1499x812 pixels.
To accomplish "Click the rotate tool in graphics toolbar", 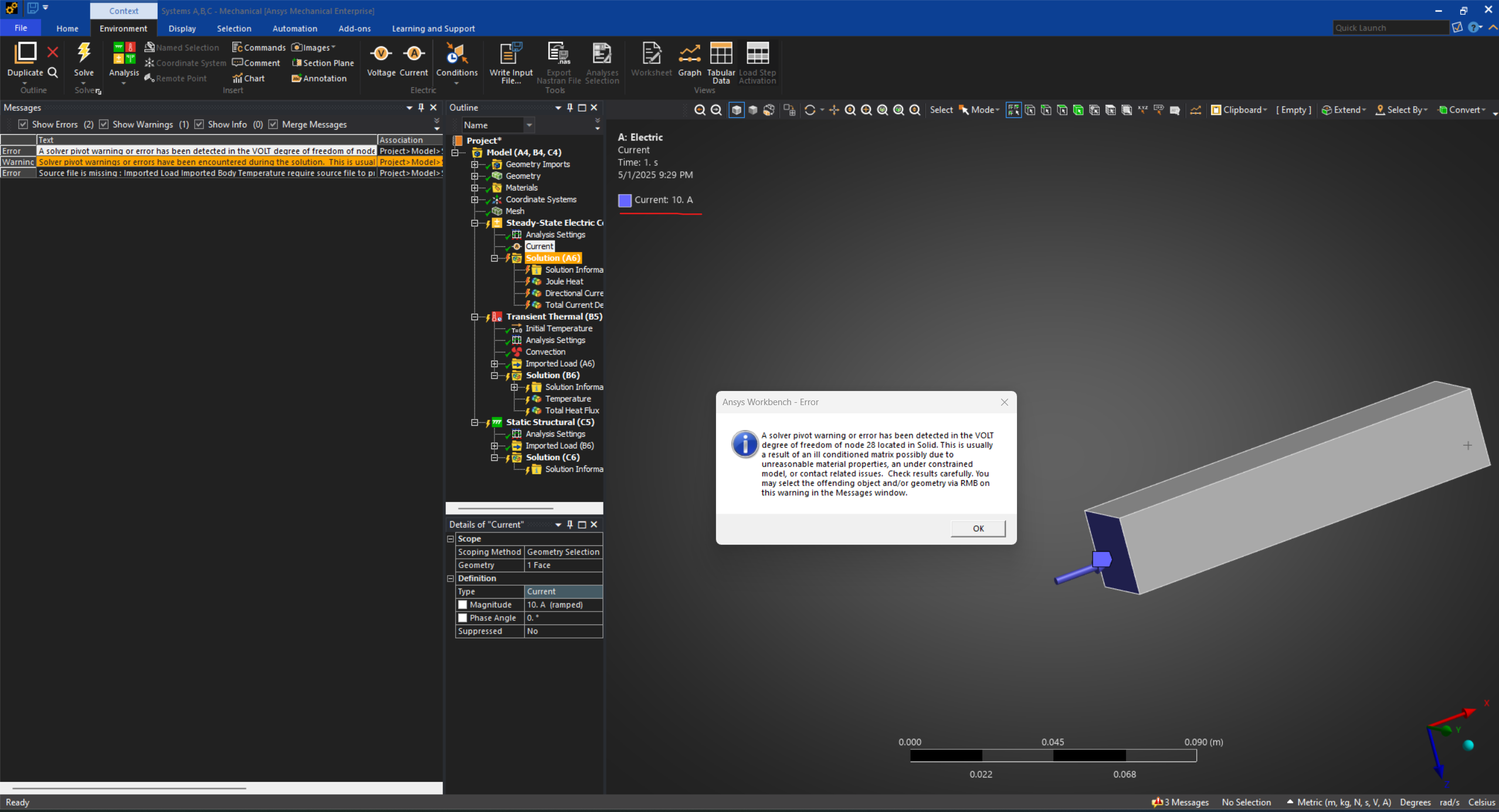I will [x=810, y=110].
